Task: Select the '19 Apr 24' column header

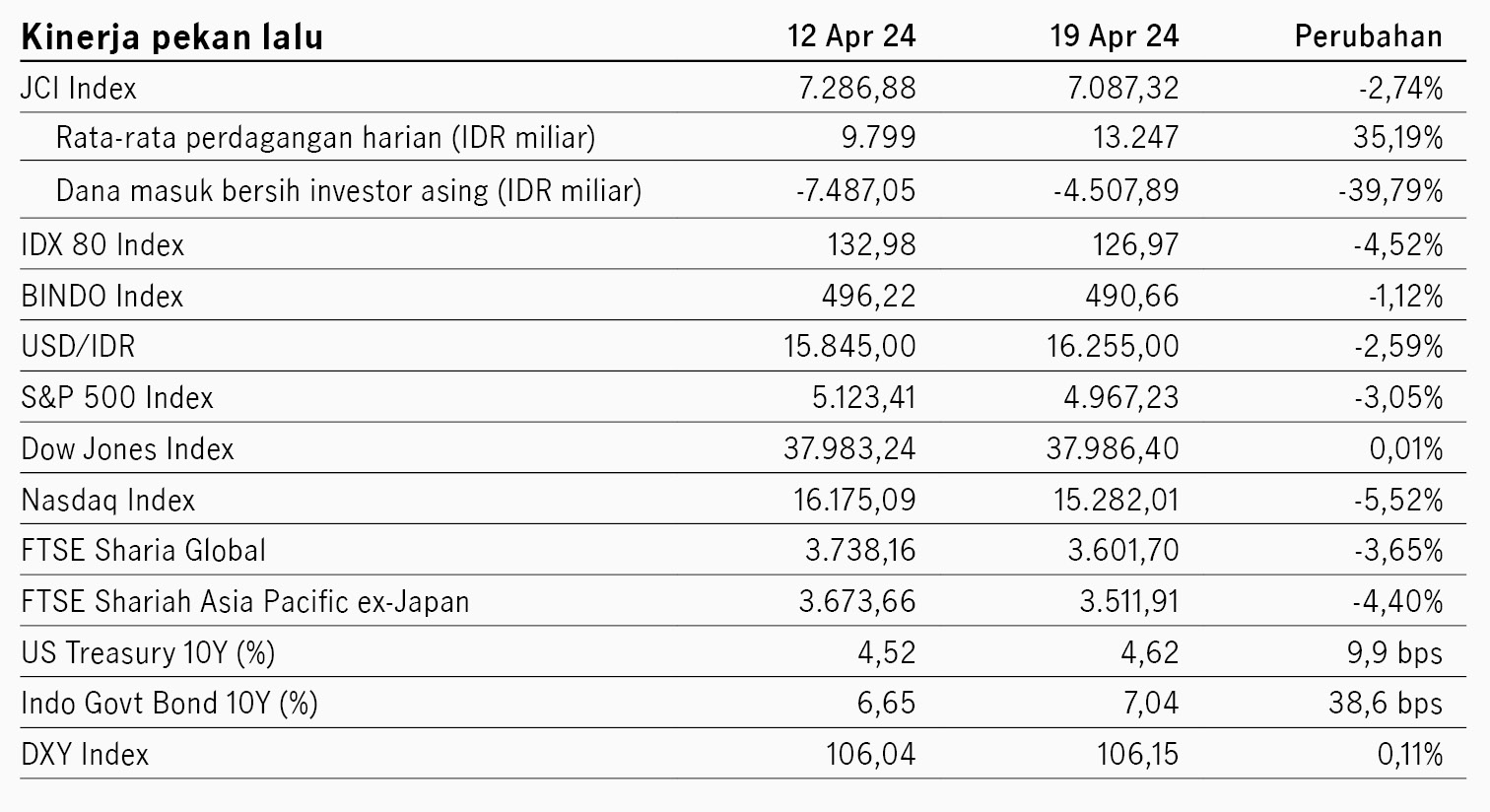Action: [x=1115, y=36]
